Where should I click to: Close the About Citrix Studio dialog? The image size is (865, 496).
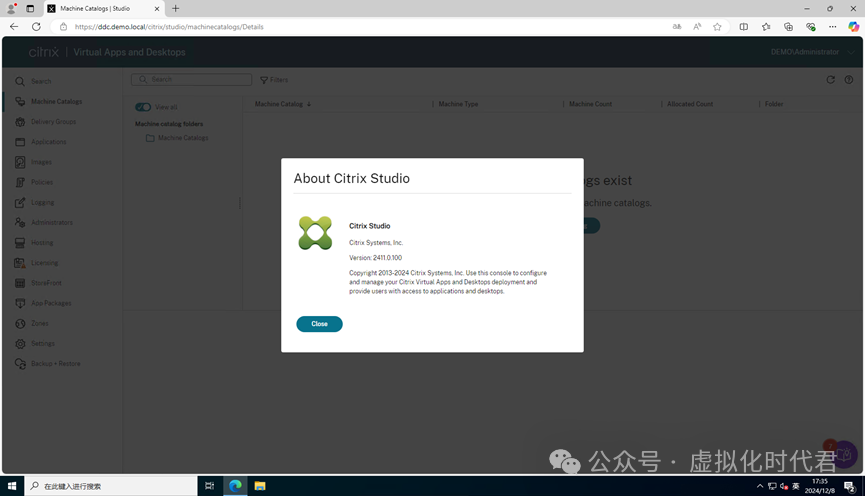[319, 324]
